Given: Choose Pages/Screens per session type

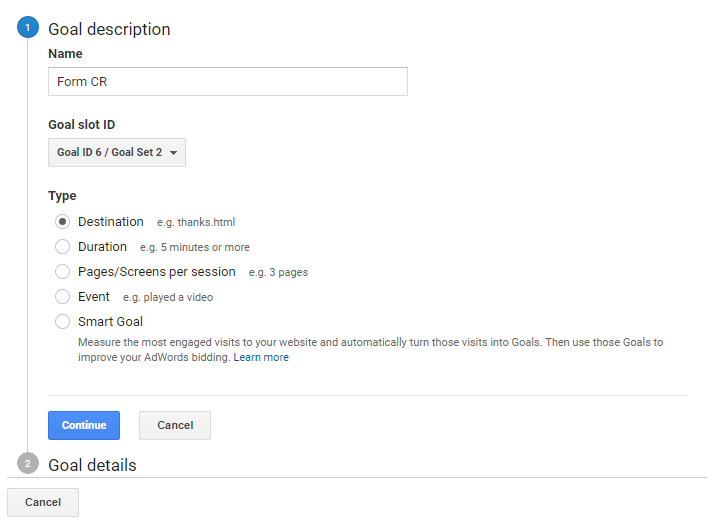Looking at the screenshot, I should tap(62, 272).
